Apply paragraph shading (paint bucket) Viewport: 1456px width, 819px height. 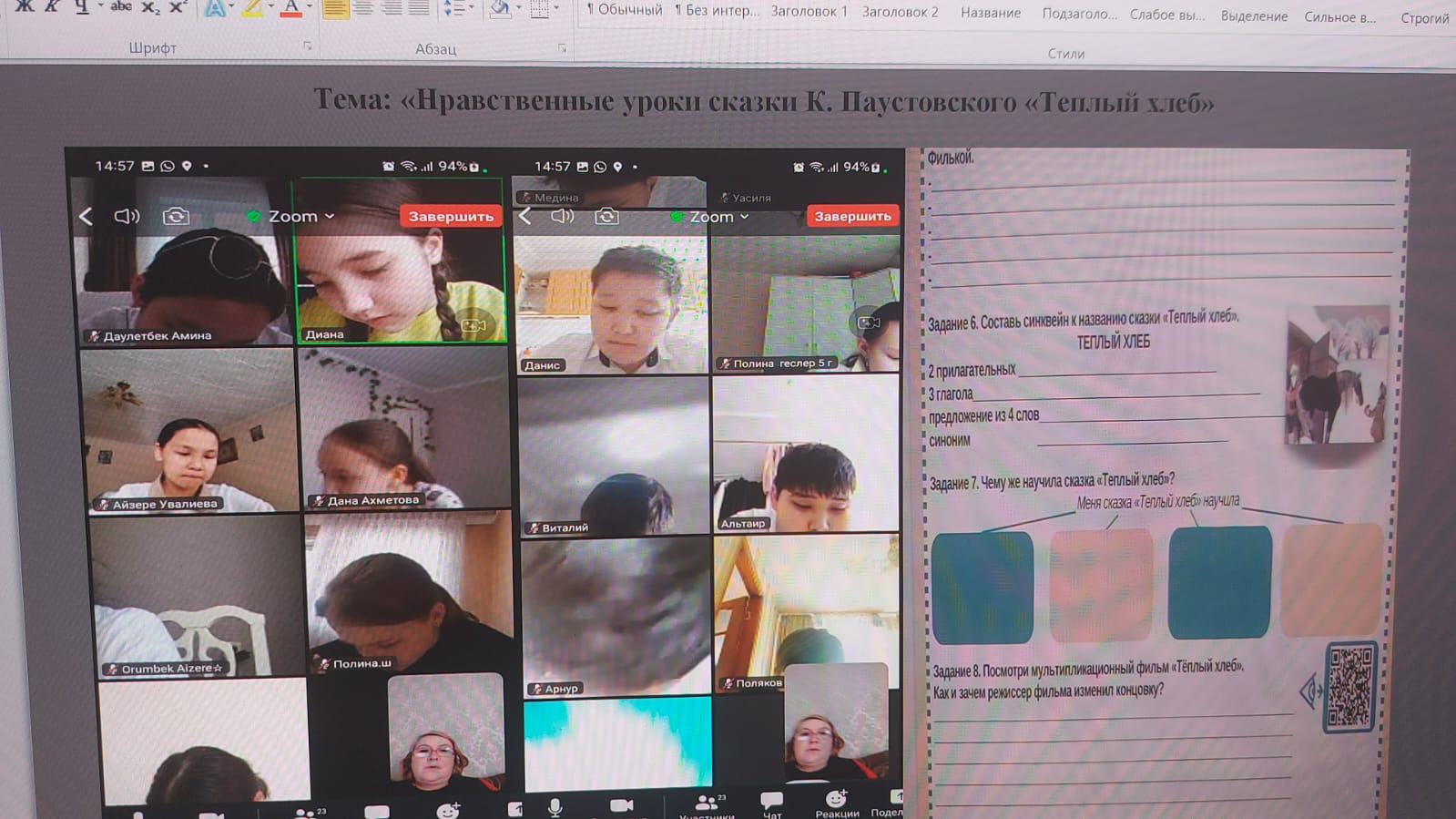pos(500,9)
